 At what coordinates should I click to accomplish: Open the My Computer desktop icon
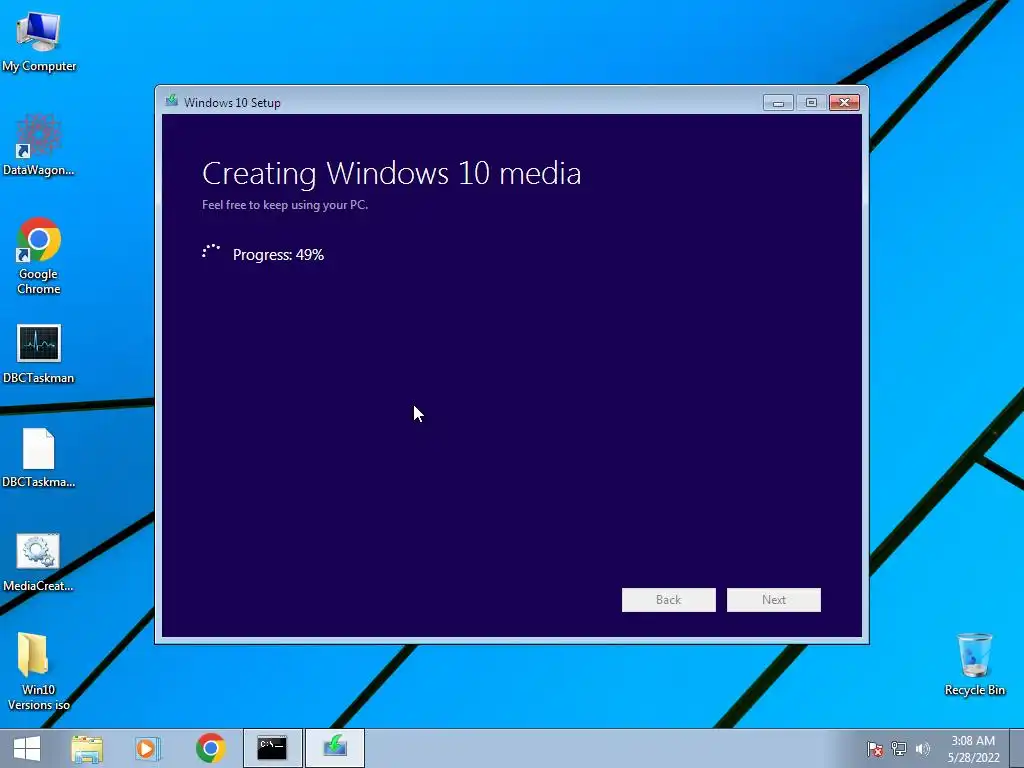coord(39,41)
